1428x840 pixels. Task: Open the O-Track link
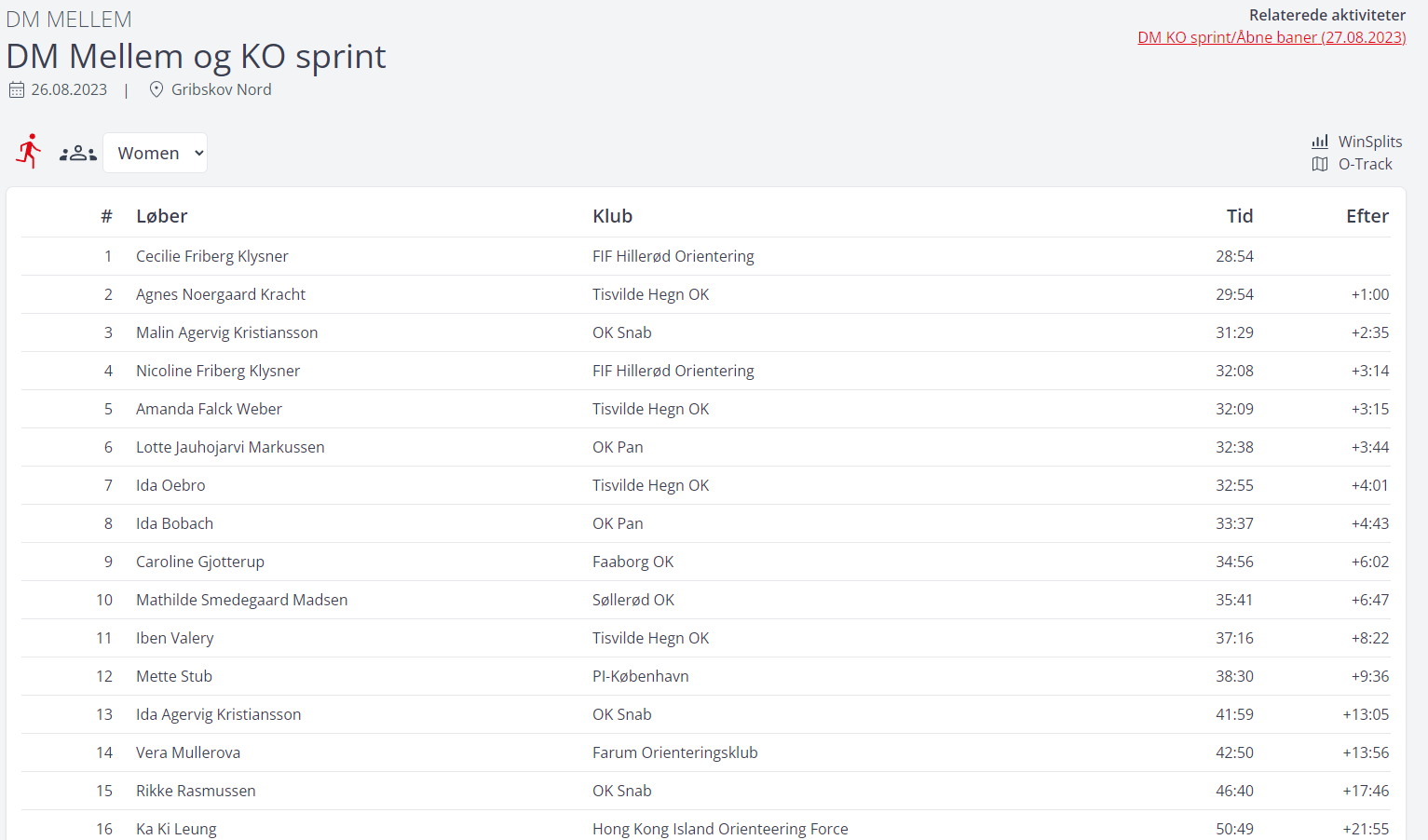pos(1365,164)
